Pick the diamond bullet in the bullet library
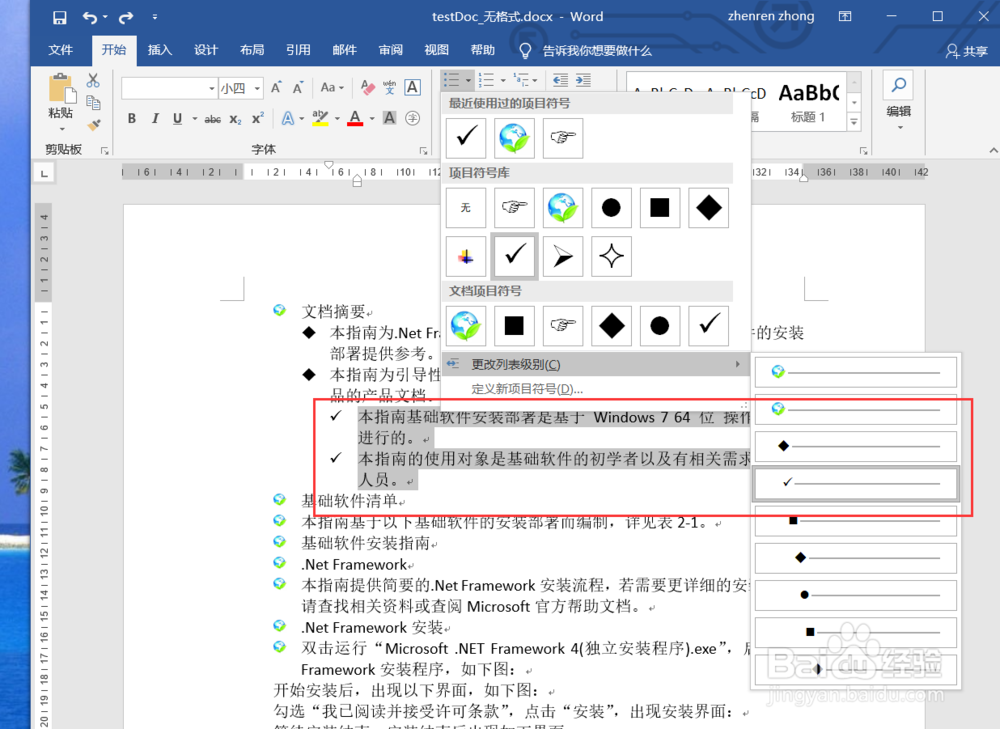The width and height of the screenshot is (1000, 729). 708,207
